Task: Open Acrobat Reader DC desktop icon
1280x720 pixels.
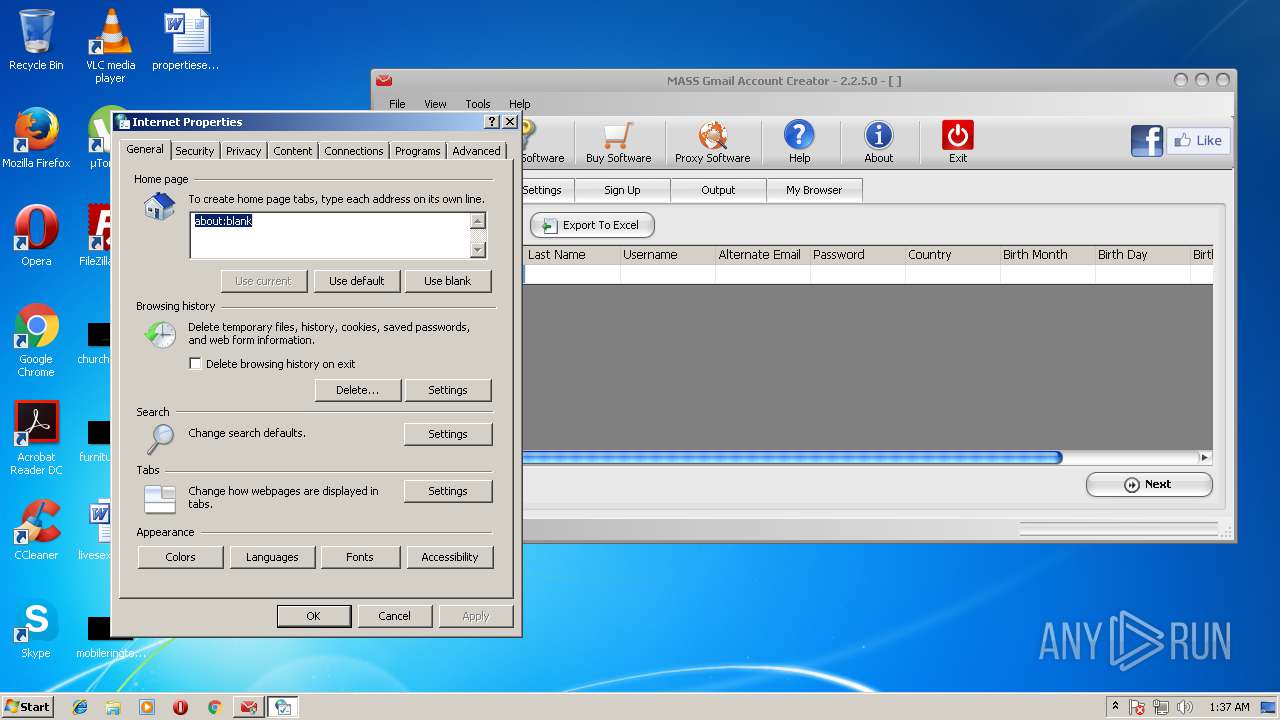Action: pyautogui.click(x=36, y=438)
